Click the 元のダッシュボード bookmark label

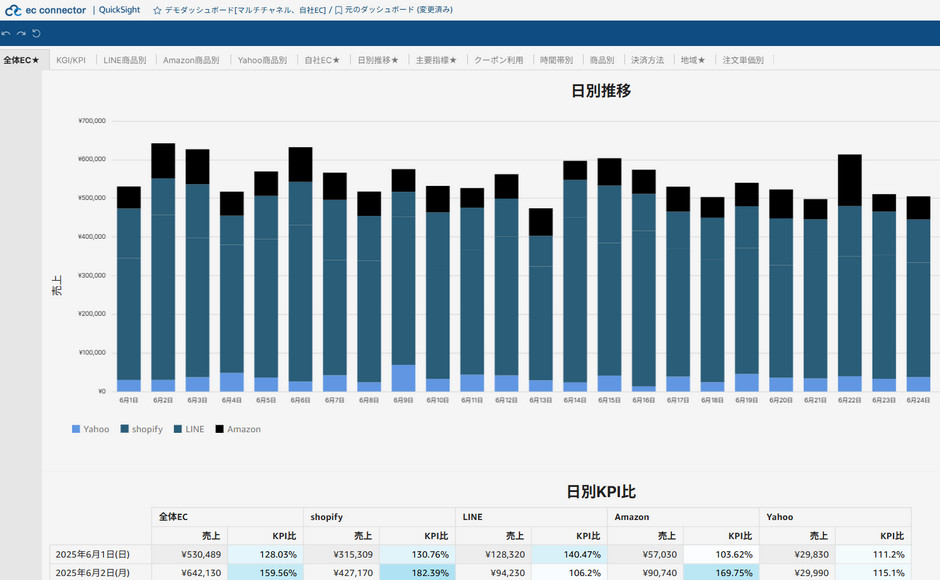[399, 10]
